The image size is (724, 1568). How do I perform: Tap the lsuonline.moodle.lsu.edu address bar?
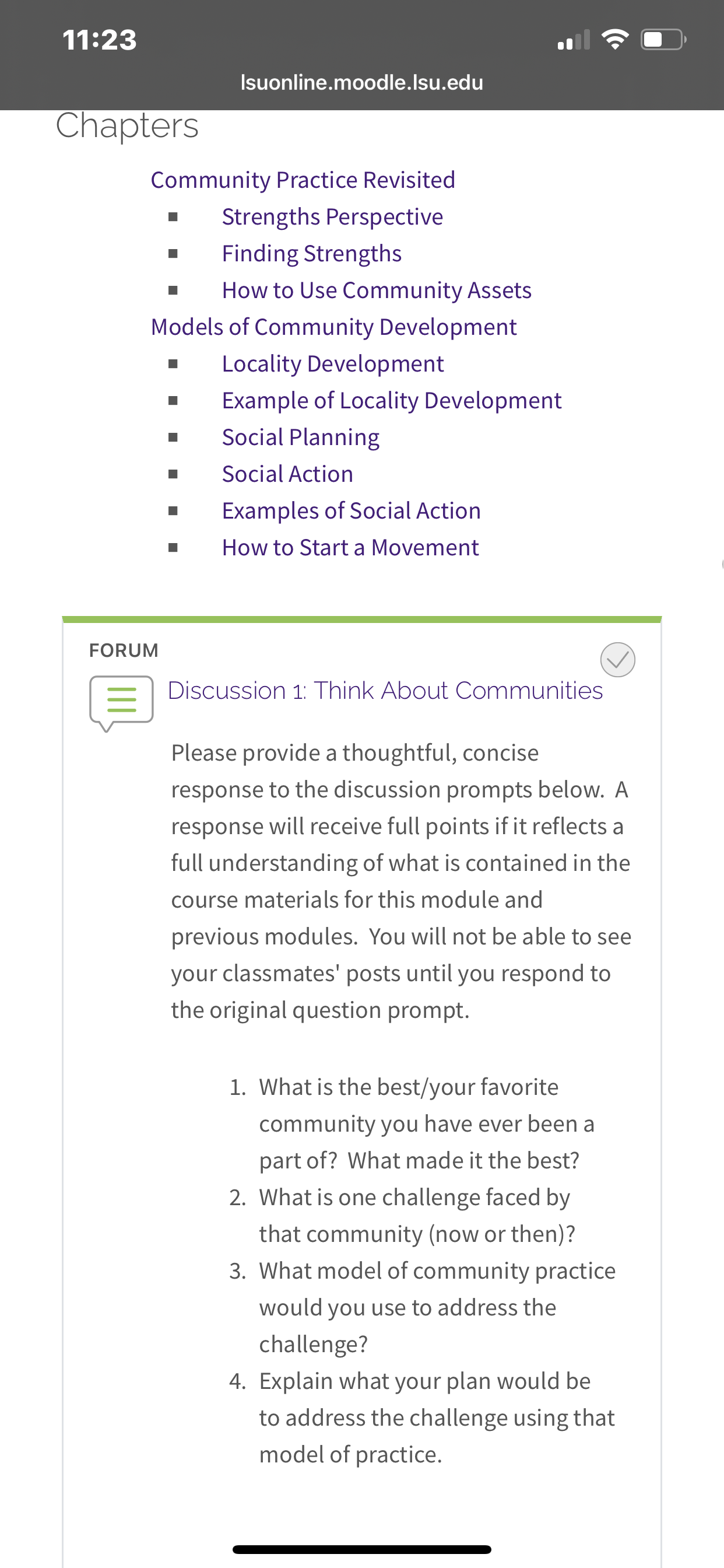coord(362,82)
